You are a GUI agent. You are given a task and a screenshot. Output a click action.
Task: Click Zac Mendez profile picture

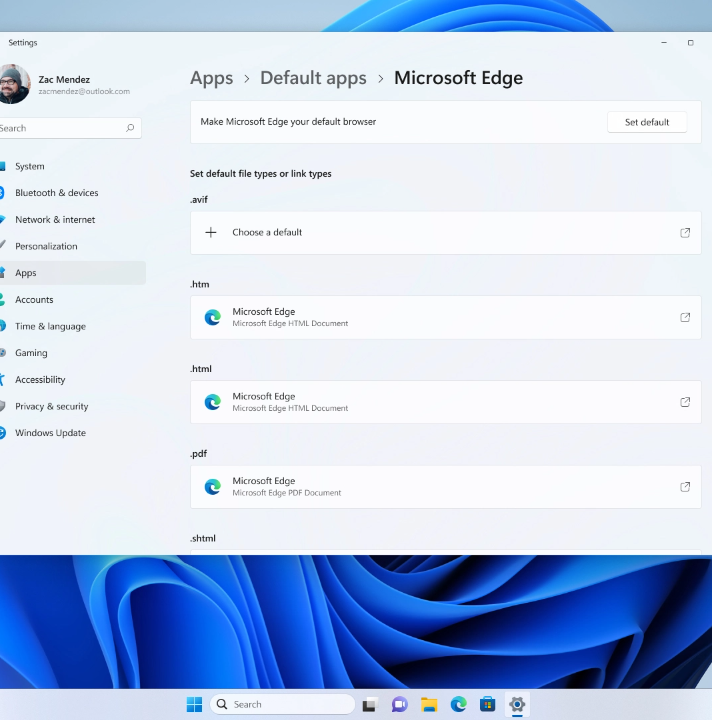click(14, 84)
